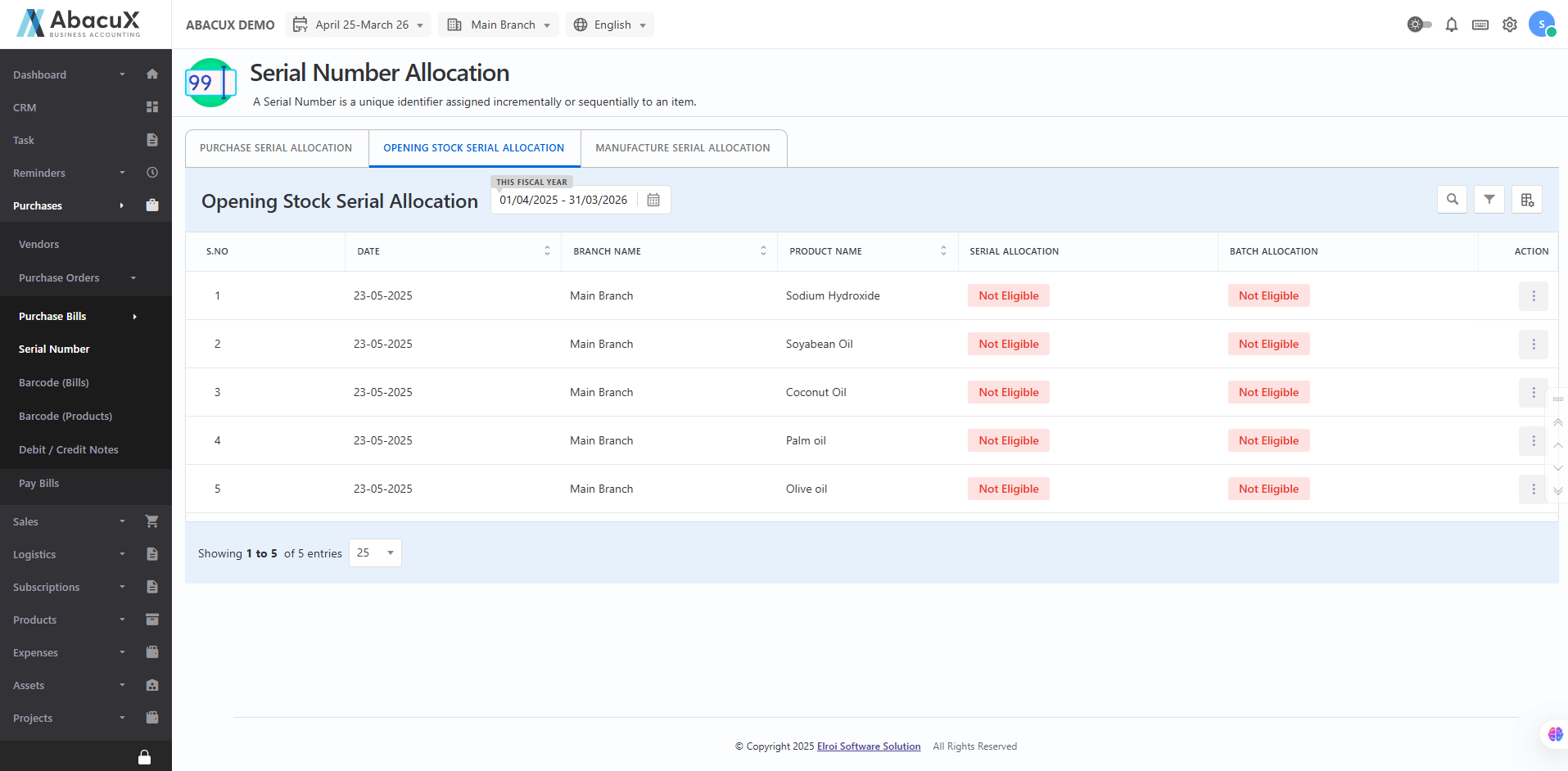Open the settings gear in header
Screen dimensions: 1568x771
pos(1509,25)
